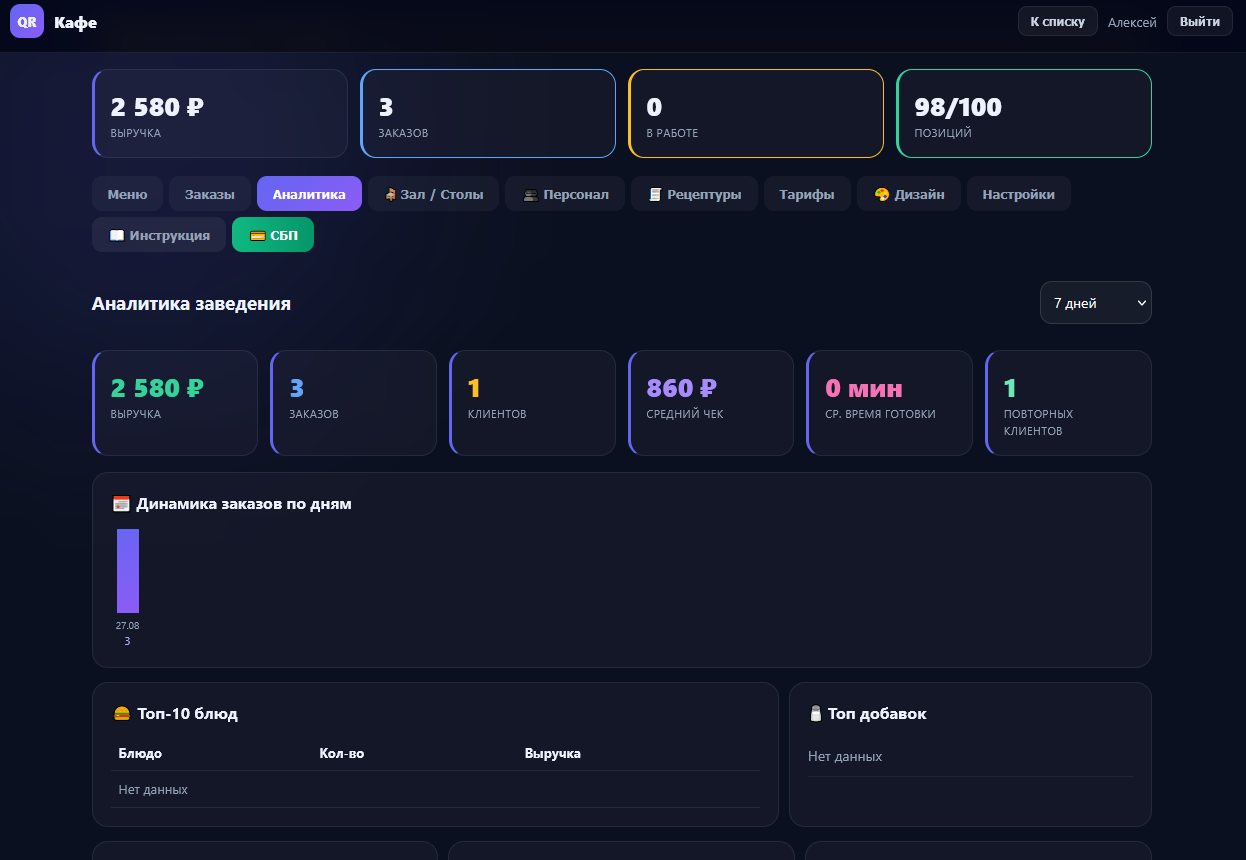
Task: Click the salt shaker icon beside Топ добавок
Action: (815, 714)
